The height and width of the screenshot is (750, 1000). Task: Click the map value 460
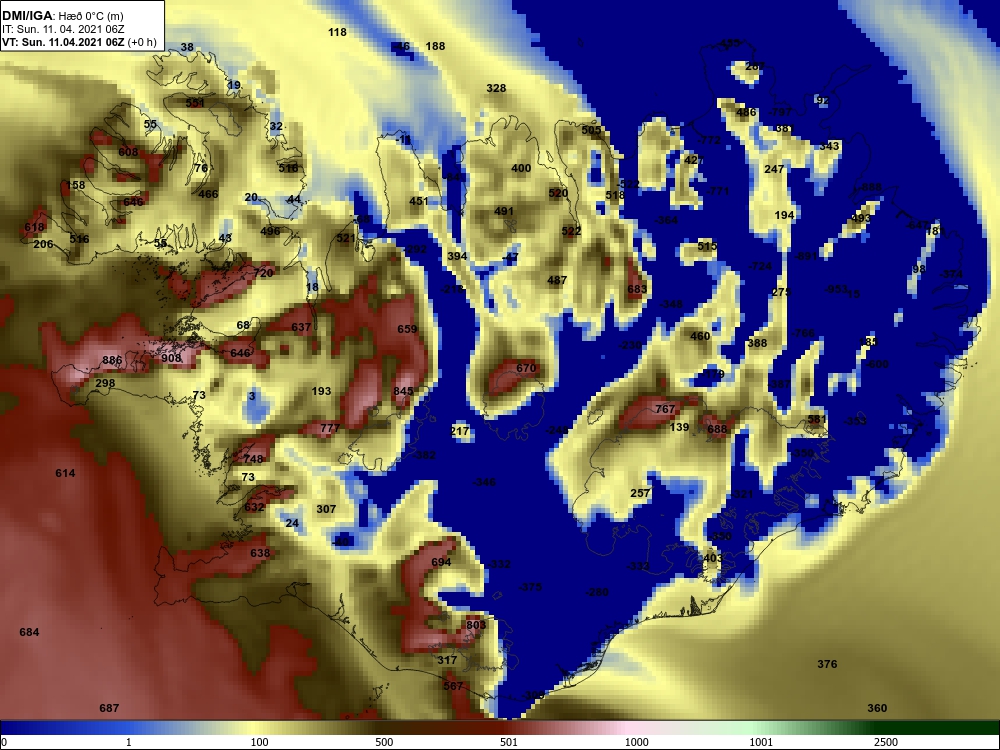point(700,336)
